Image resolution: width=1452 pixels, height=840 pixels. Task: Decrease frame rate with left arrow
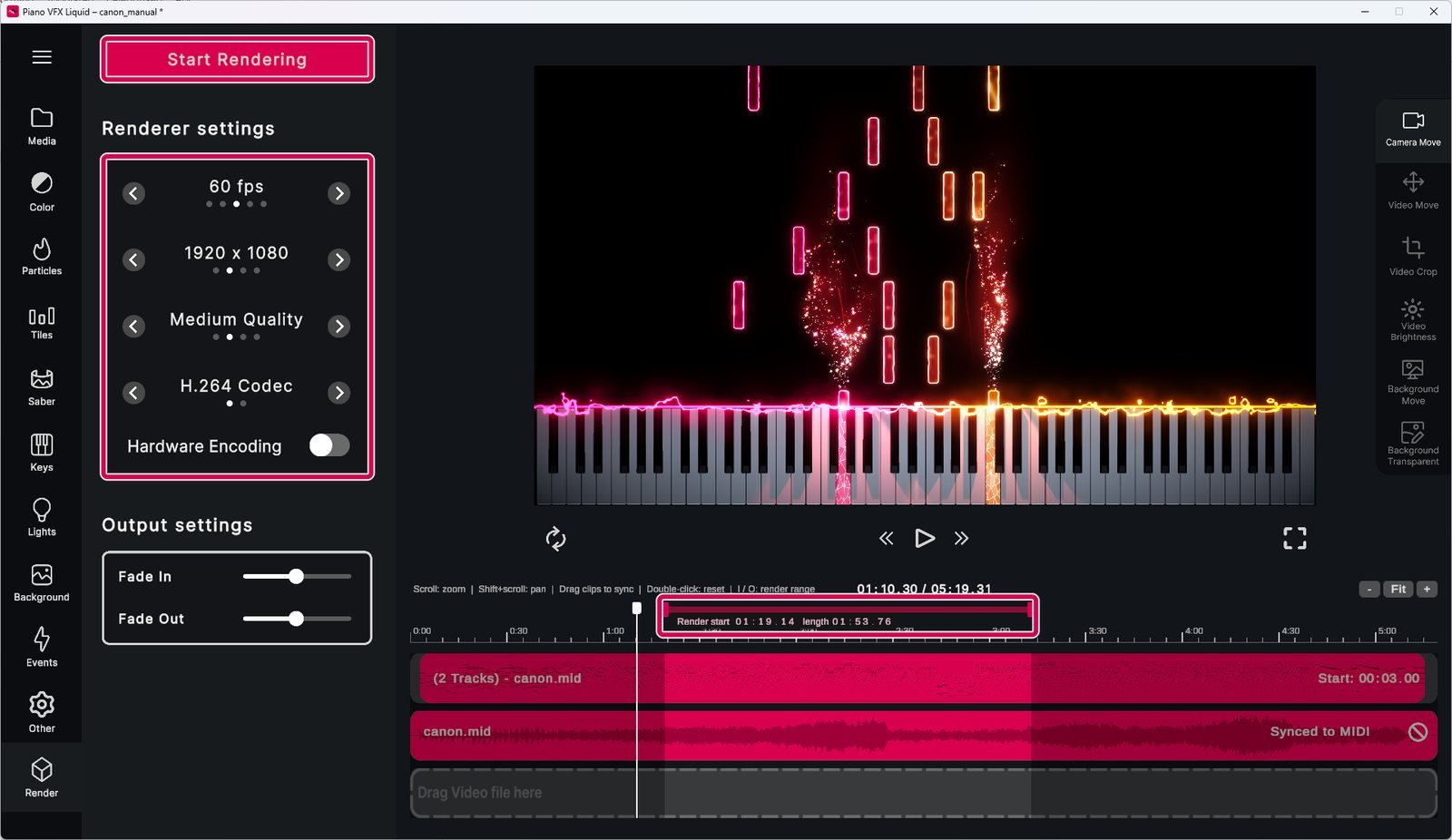click(133, 193)
